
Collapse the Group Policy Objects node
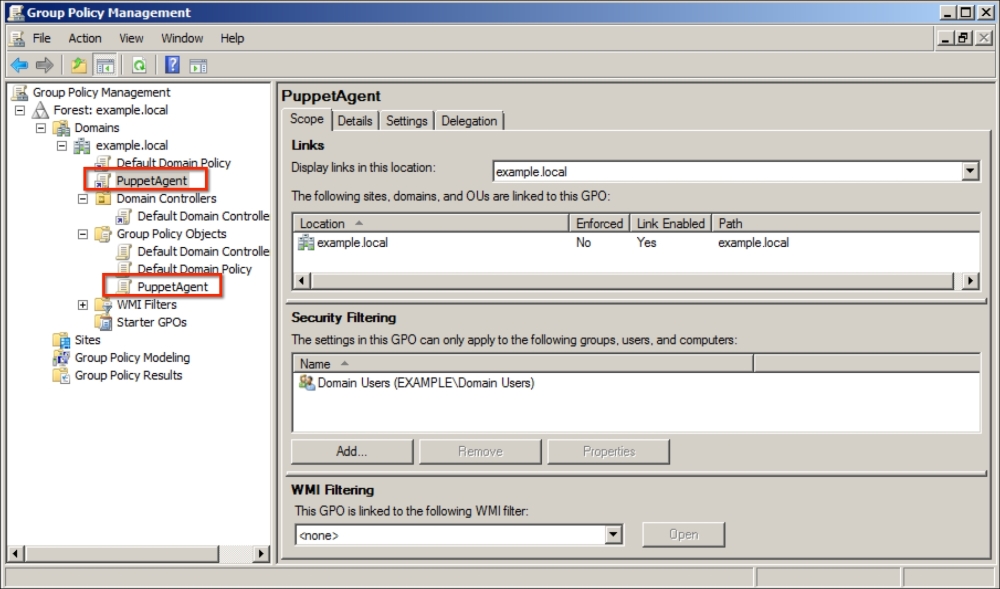pos(83,234)
